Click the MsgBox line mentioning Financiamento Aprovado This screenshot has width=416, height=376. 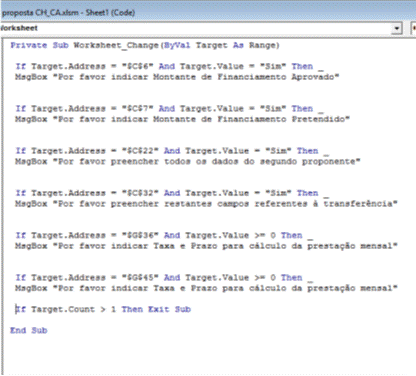pyautogui.click(x=177, y=77)
